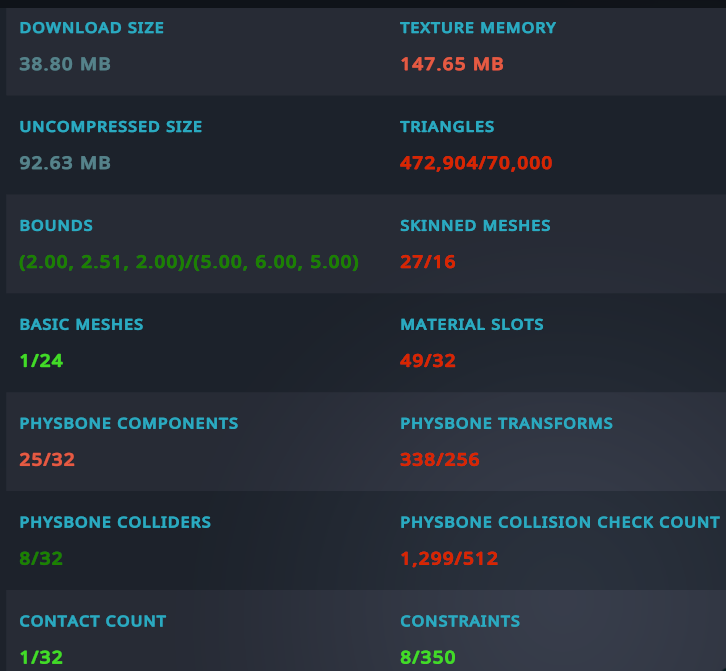Click the Skinned Meshes label
This screenshot has width=726, height=671.
(x=475, y=226)
